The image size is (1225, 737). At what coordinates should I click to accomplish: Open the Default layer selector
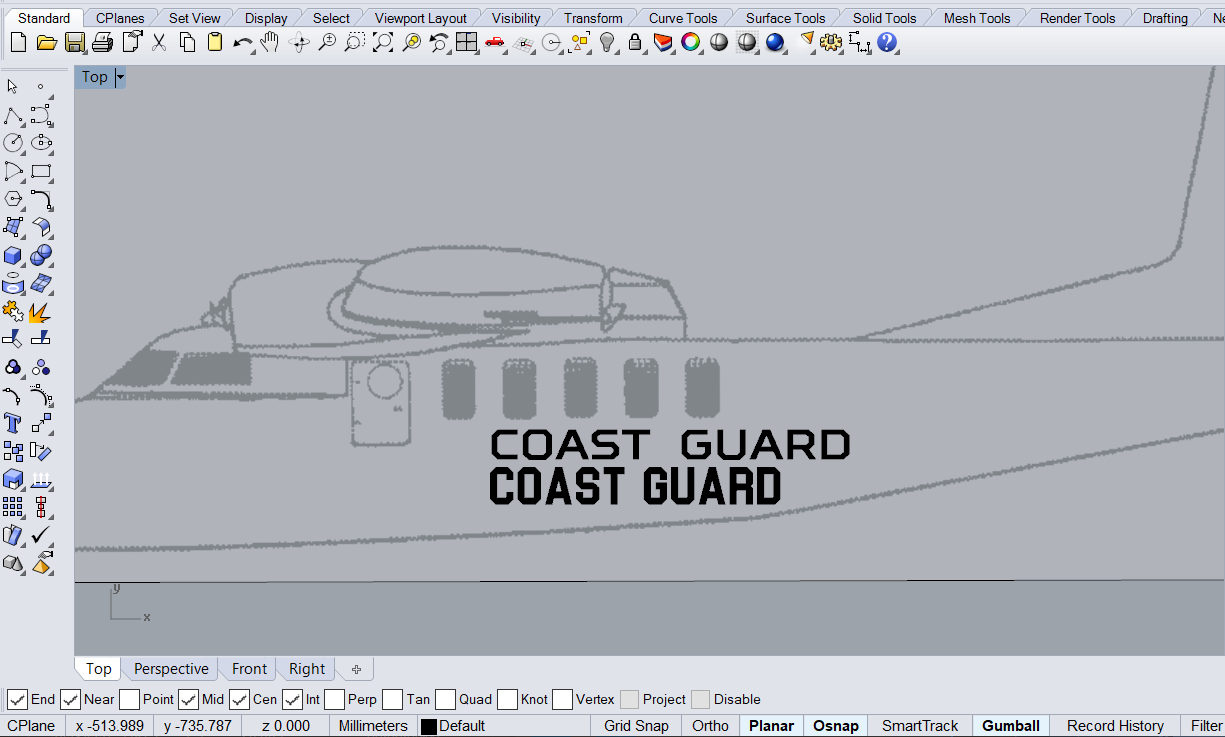coord(462,726)
